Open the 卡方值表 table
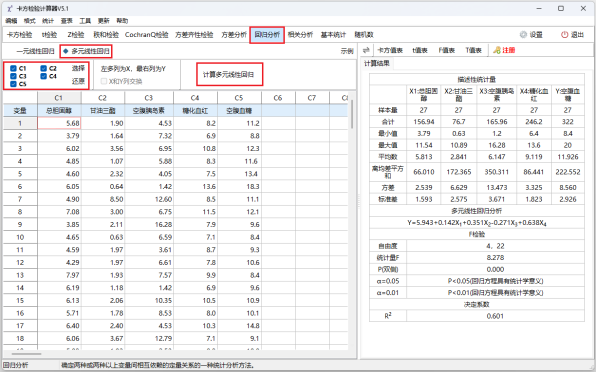Screen dimensions: 596x372 (390, 50)
